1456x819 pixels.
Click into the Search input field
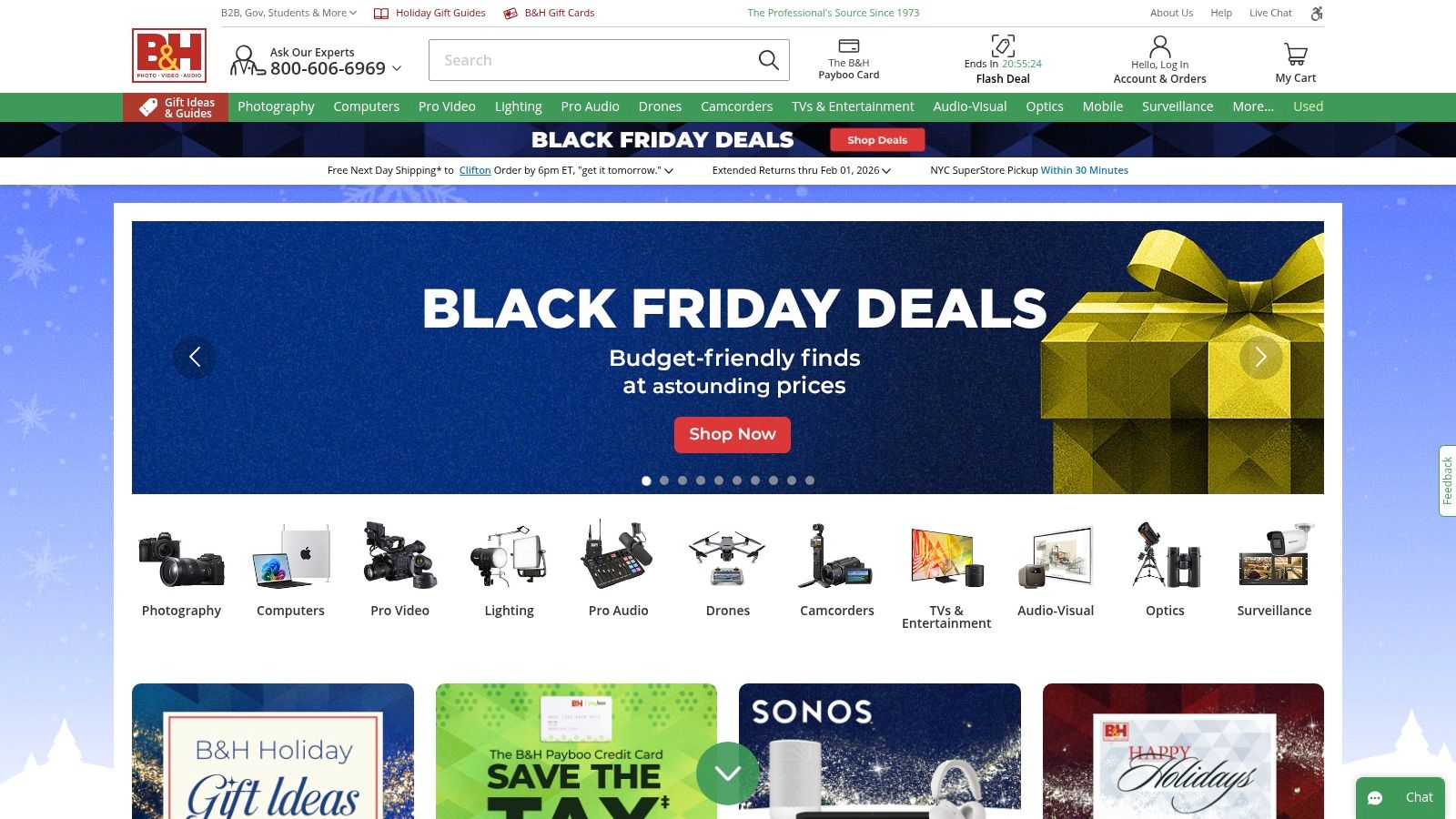point(591,60)
